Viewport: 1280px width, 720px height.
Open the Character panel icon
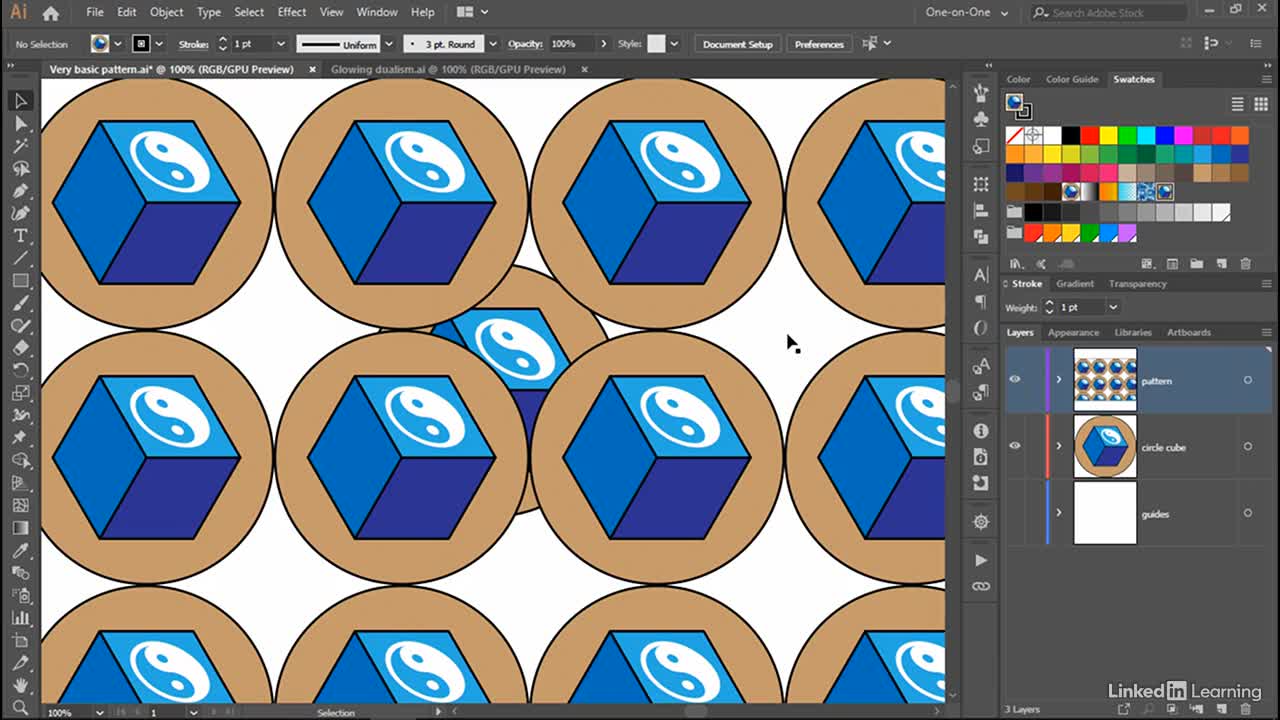pos(981,275)
